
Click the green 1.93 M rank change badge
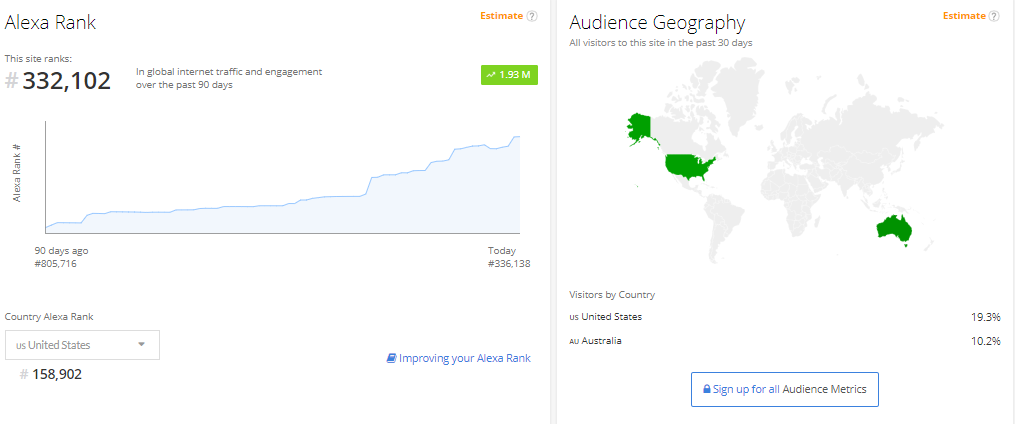[509, 75]
